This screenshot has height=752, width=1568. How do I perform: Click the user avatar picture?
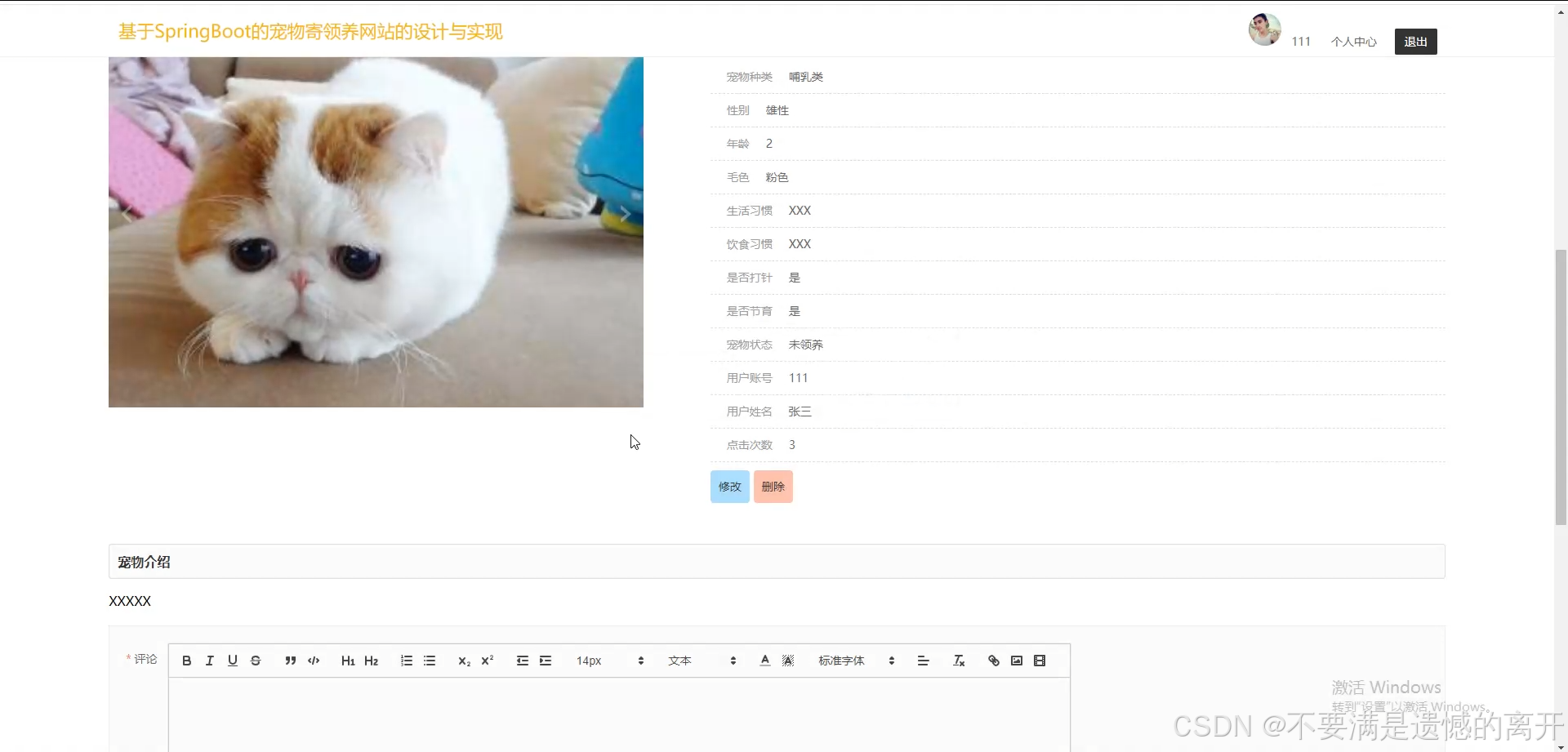[x=1265, y=29]
